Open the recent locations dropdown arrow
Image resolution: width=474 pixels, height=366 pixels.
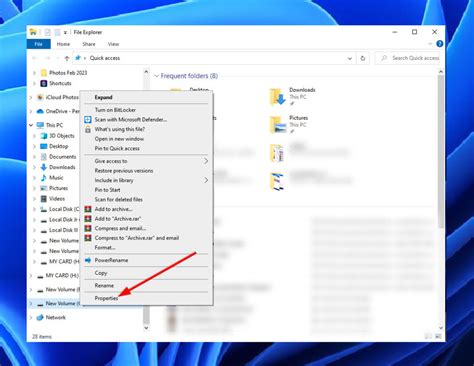(x=57, y=58)
